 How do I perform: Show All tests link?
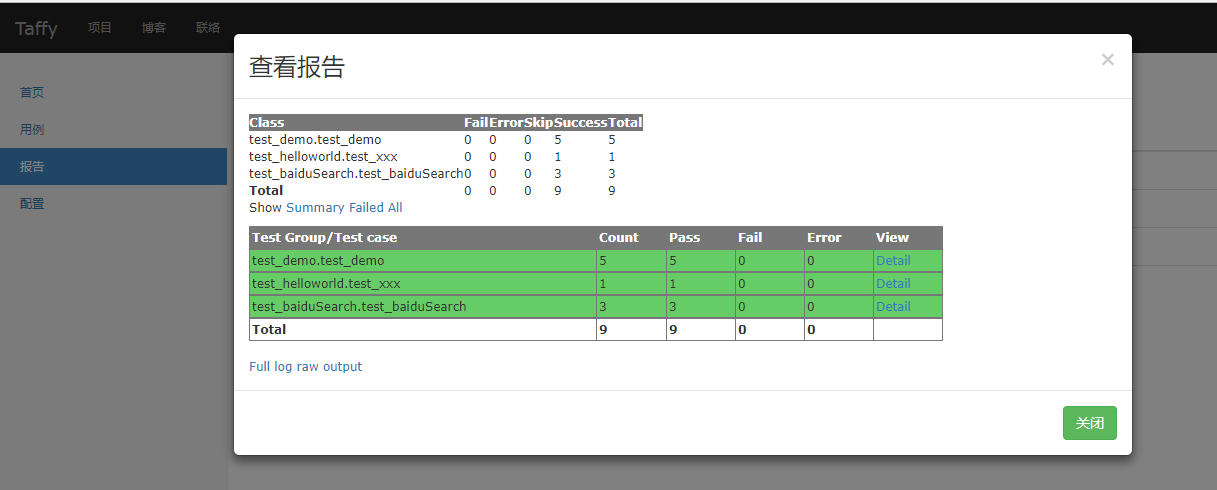(x=395, y=208)
